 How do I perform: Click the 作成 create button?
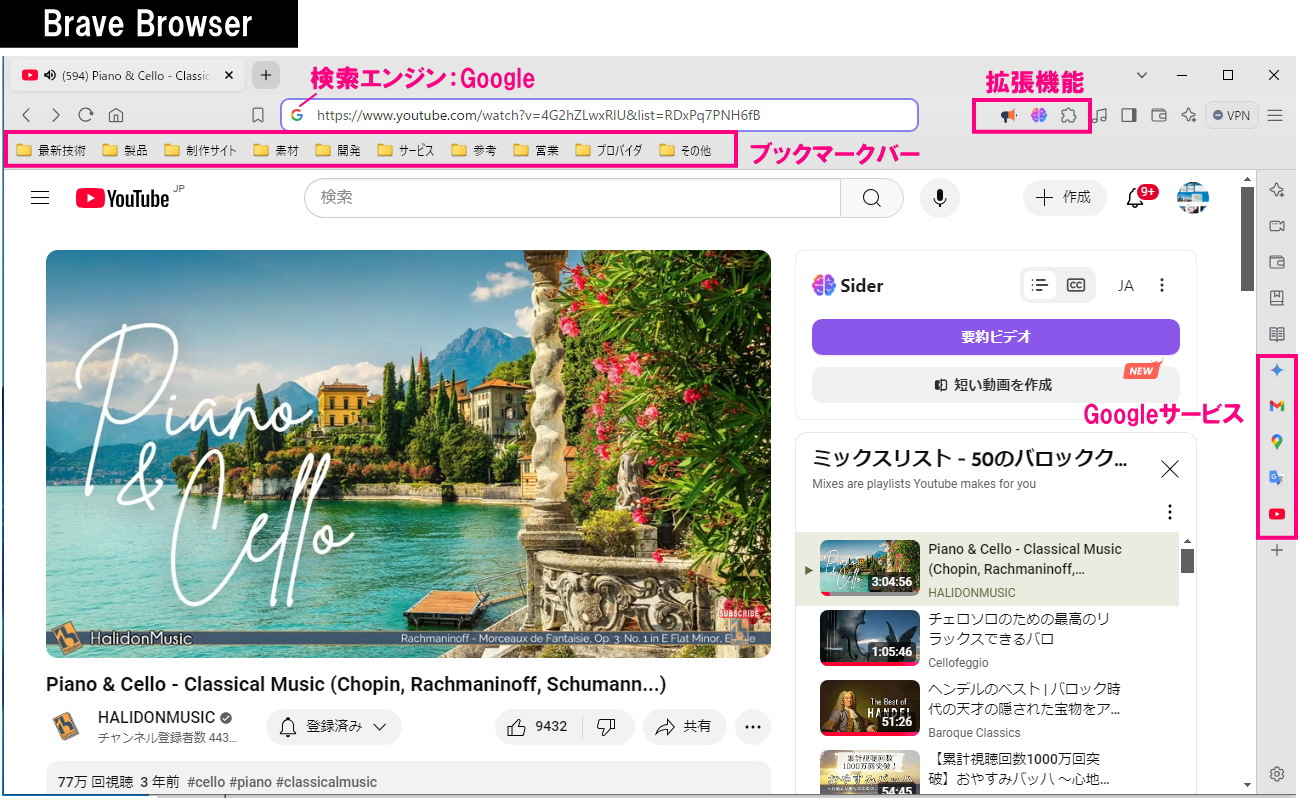tap(1065, 198)
